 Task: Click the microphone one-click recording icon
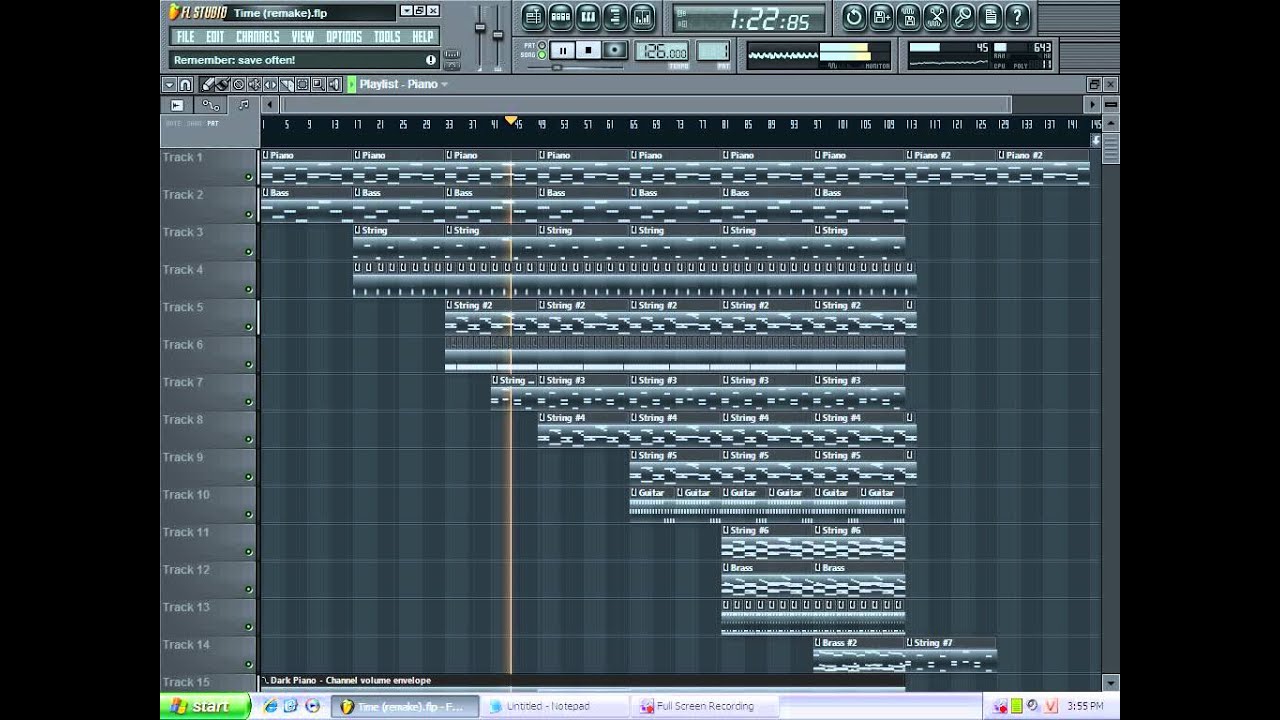(962, 16)
